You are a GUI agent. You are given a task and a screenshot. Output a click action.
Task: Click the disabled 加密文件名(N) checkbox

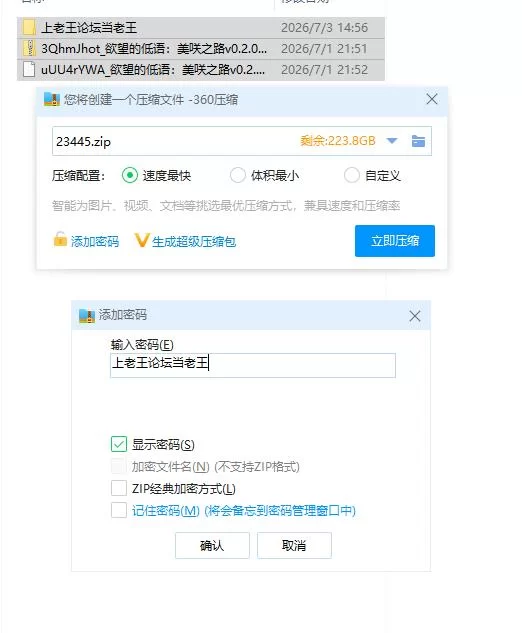point(119,466)
